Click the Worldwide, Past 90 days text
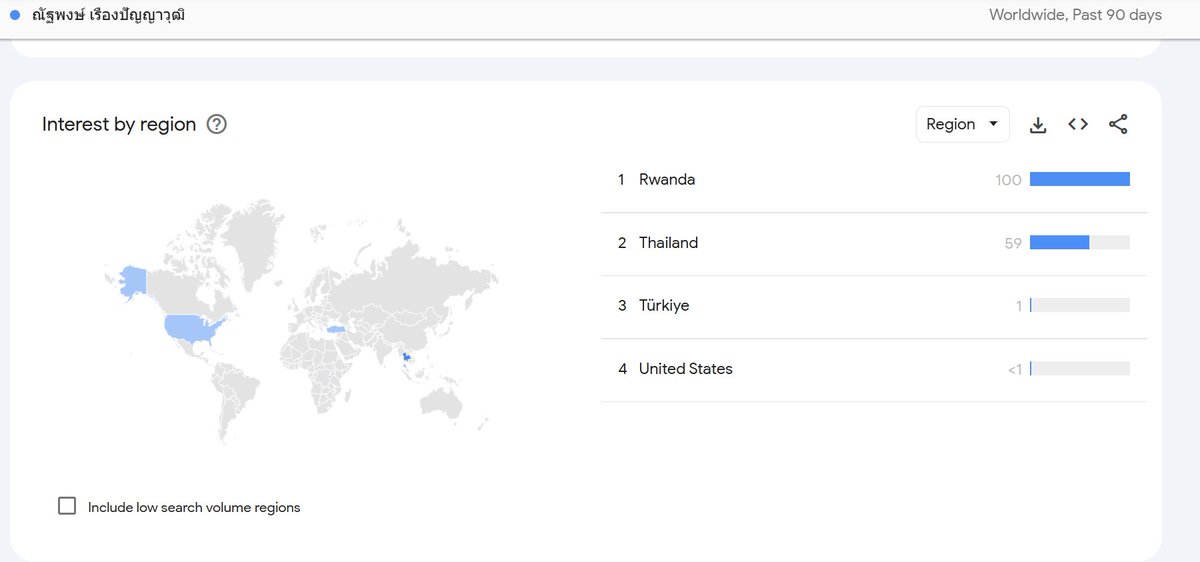 tap(1075, 15)
